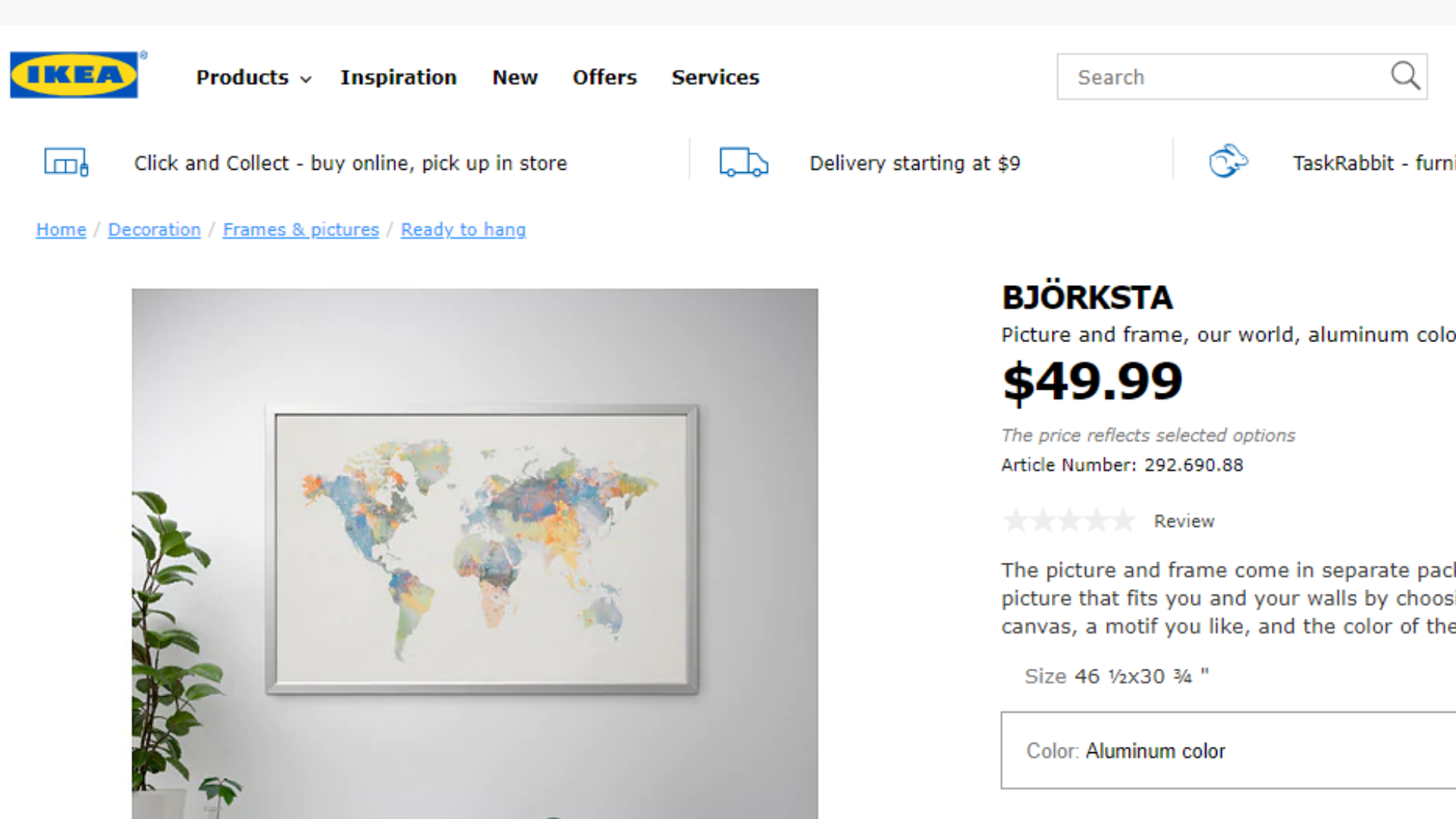The image size is (1456, 819).
Task: Click the delivery truck icon
Action: tap(743, 162)
